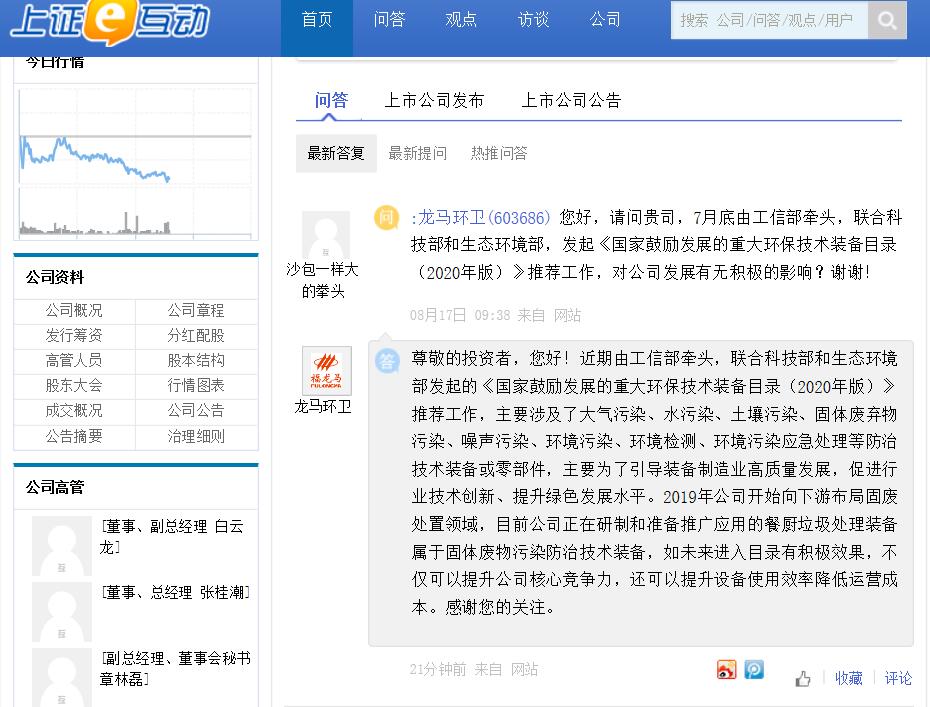Click the 龙马环卫 company logo avatar
The width and height of the screenshot is (930, 707).
(326, 371)
